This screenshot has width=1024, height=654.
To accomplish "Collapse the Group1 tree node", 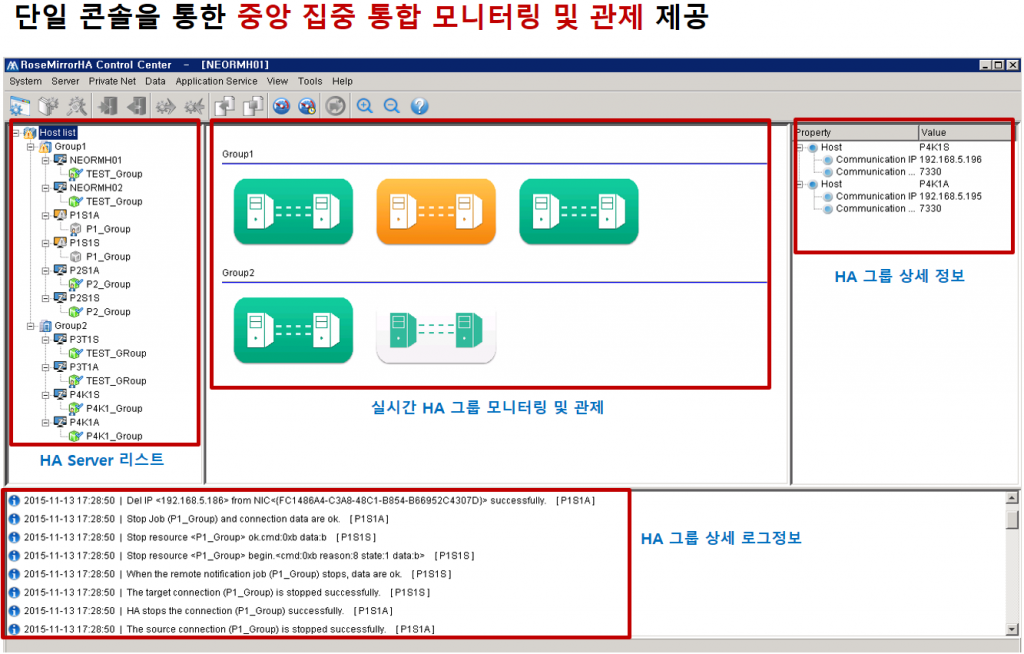I will tap(31, 146).
